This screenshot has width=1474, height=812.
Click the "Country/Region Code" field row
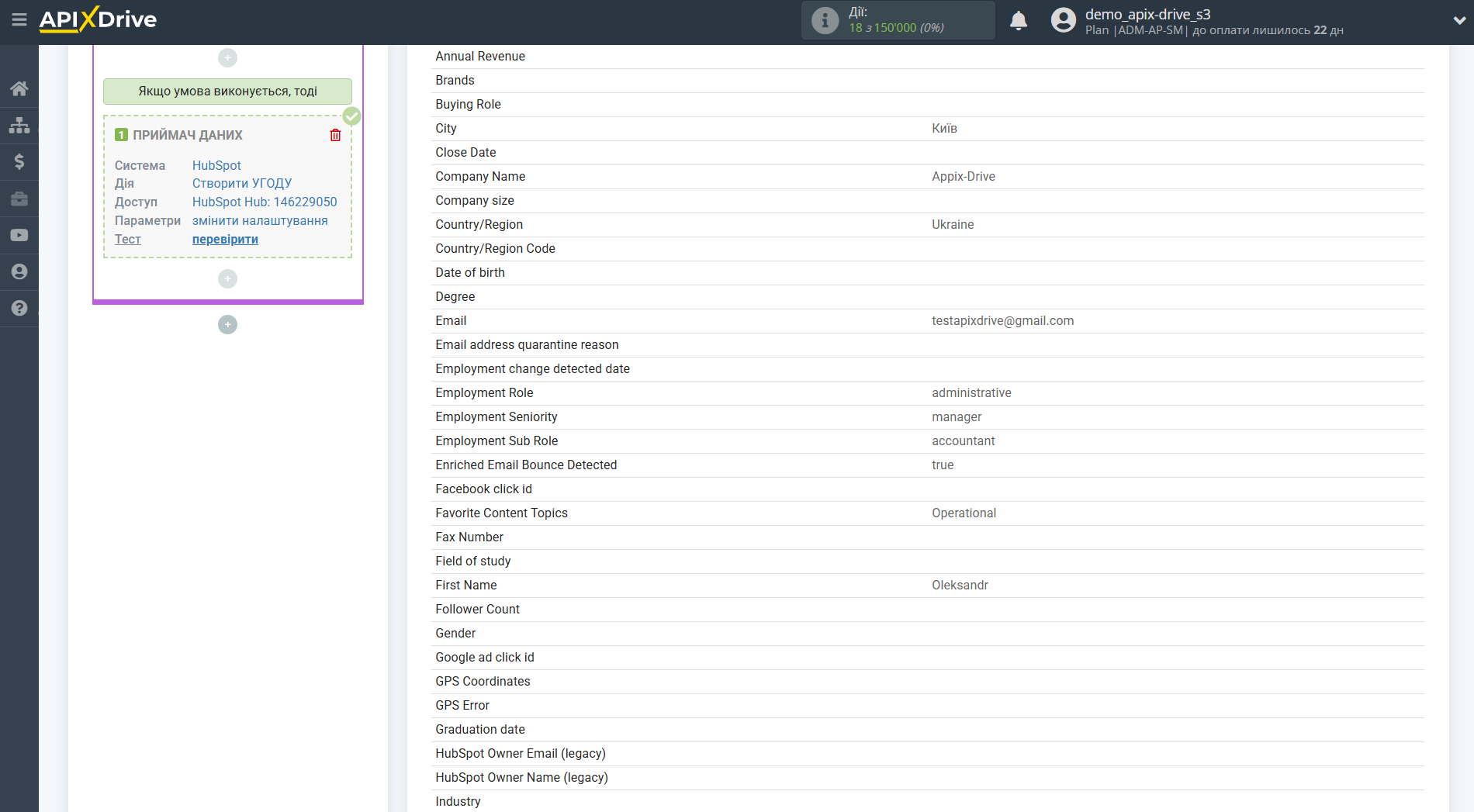928,248
